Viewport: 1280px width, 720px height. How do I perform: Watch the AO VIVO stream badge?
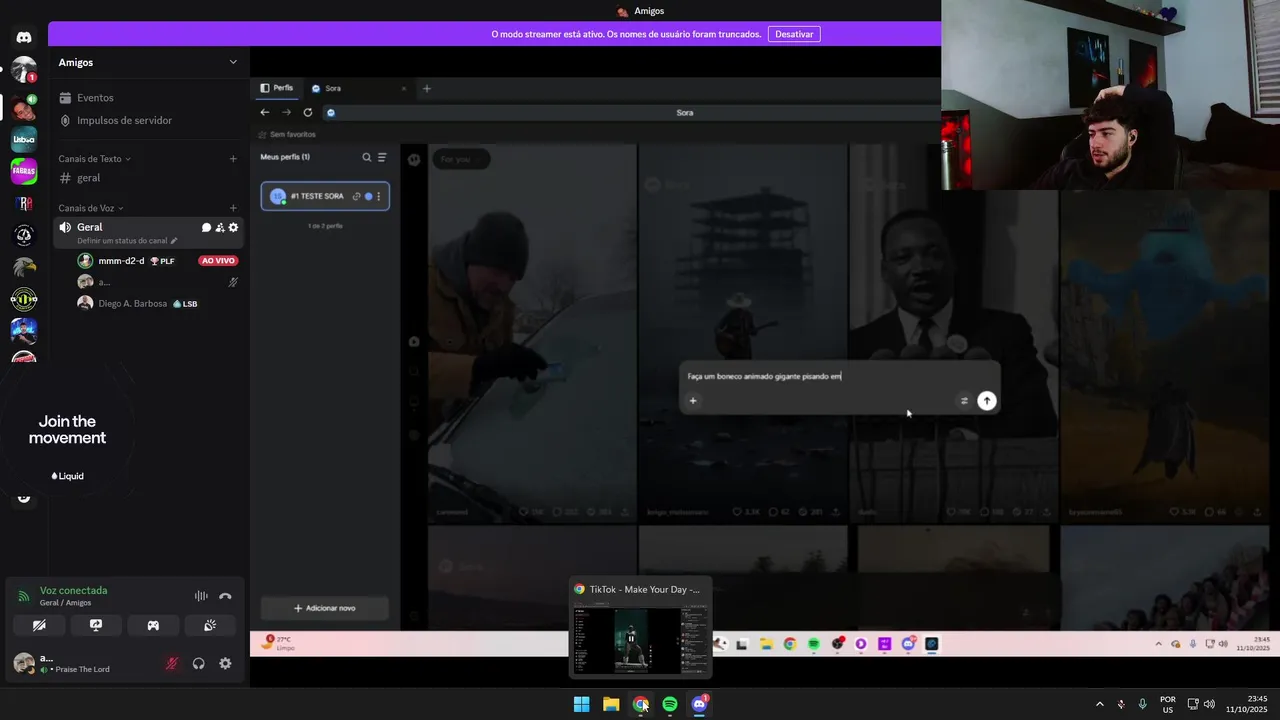coord(218,261)
